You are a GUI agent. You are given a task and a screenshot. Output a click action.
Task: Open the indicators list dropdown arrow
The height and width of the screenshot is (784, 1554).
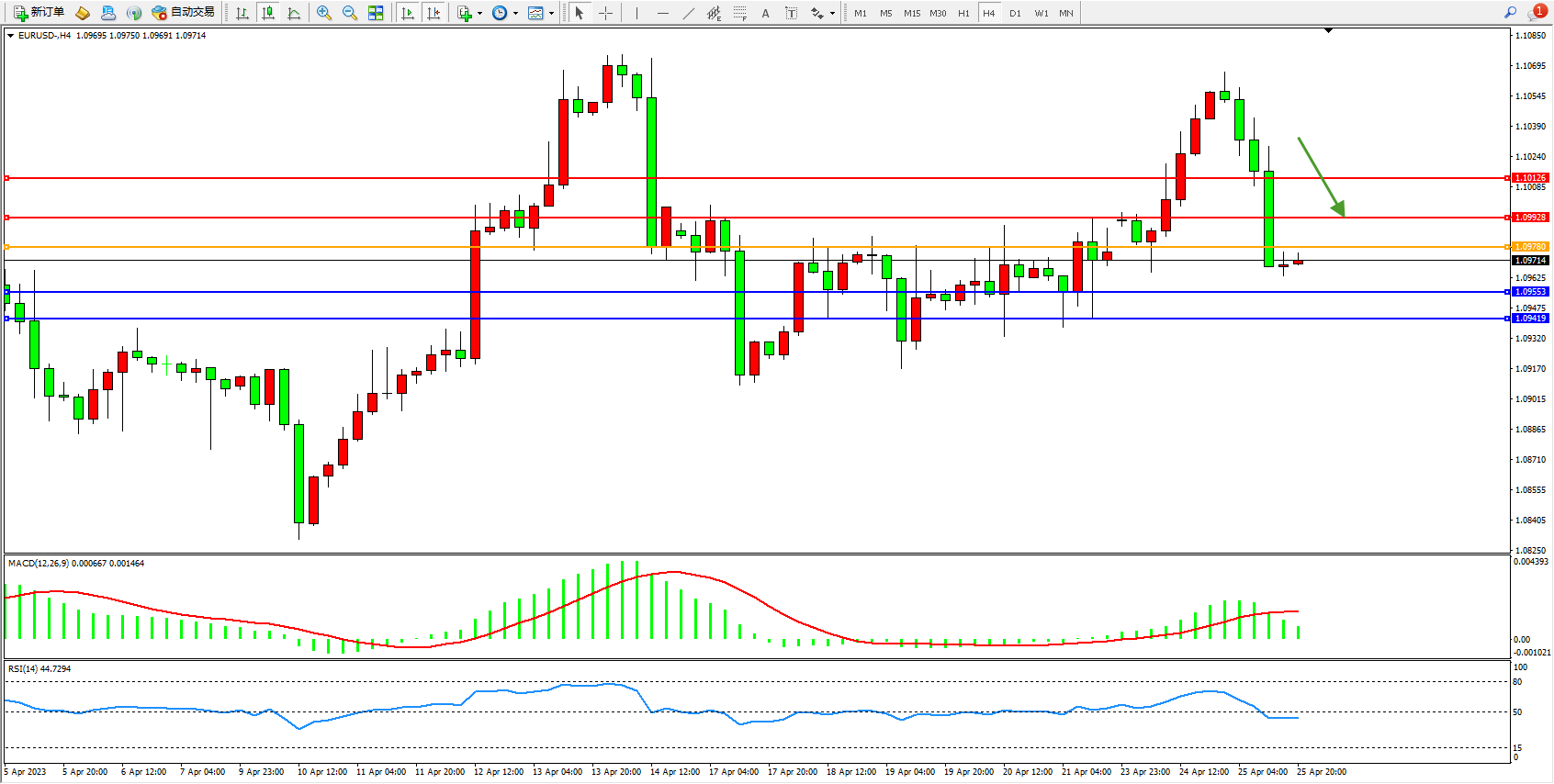[x=479, y=13]
